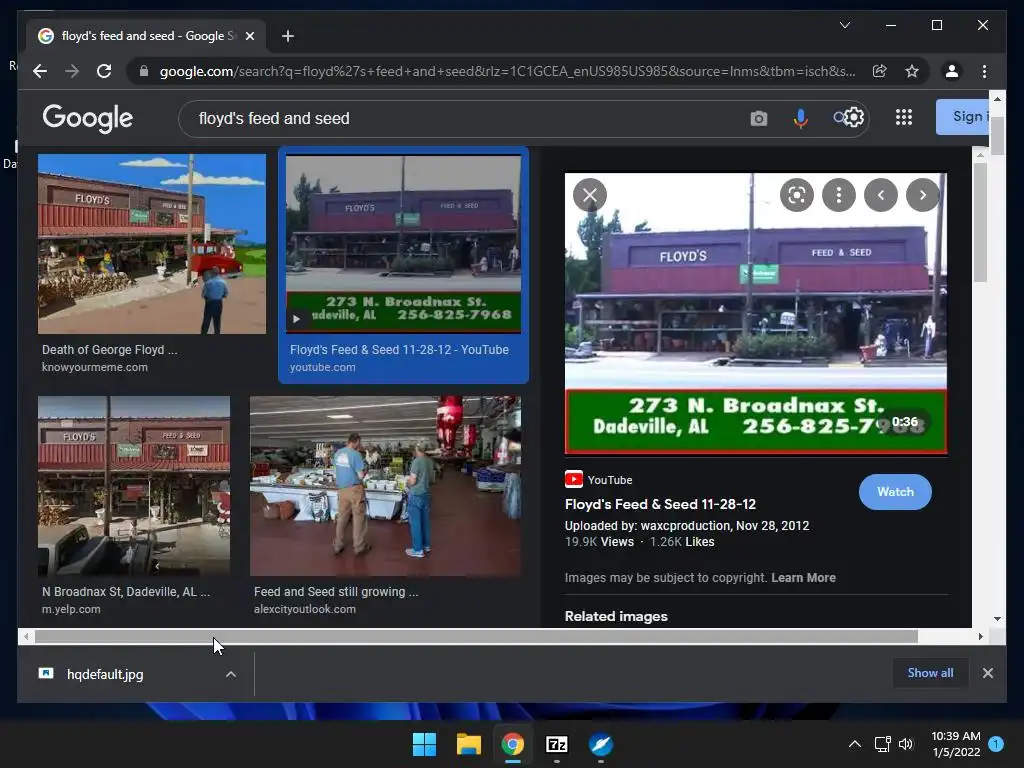This screenshot has height=768, width=1024.
Task: Open downloaded hqdefault.jpg file
Action: [x=104, y=674]
